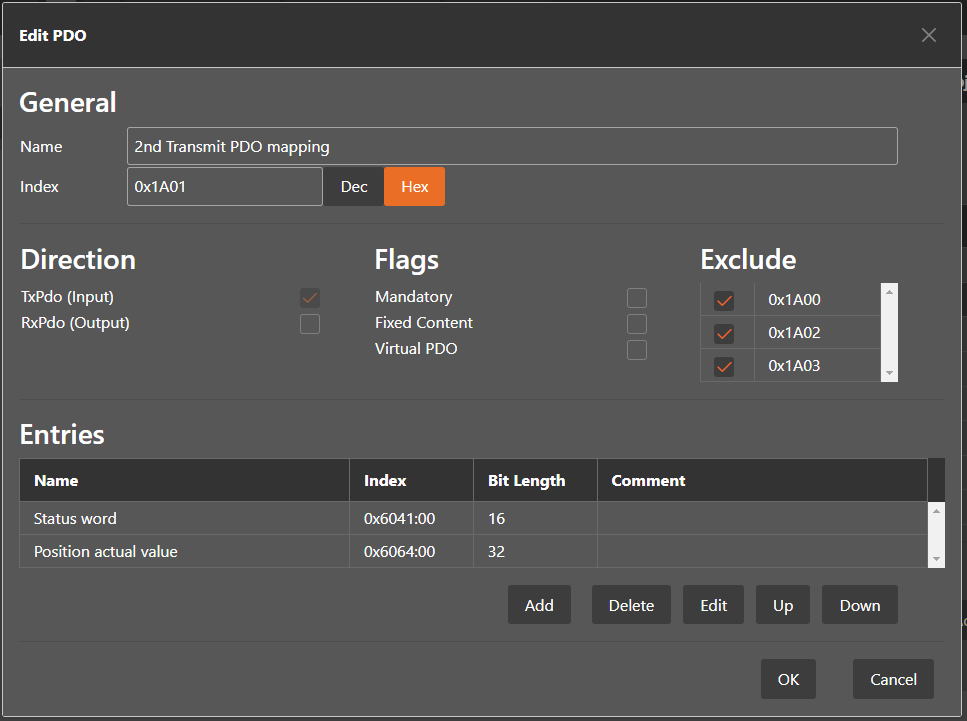Screen dimensions: 967x721
Task: Enable the Virtual PDO flag
Action: click(x=637, y=350)
